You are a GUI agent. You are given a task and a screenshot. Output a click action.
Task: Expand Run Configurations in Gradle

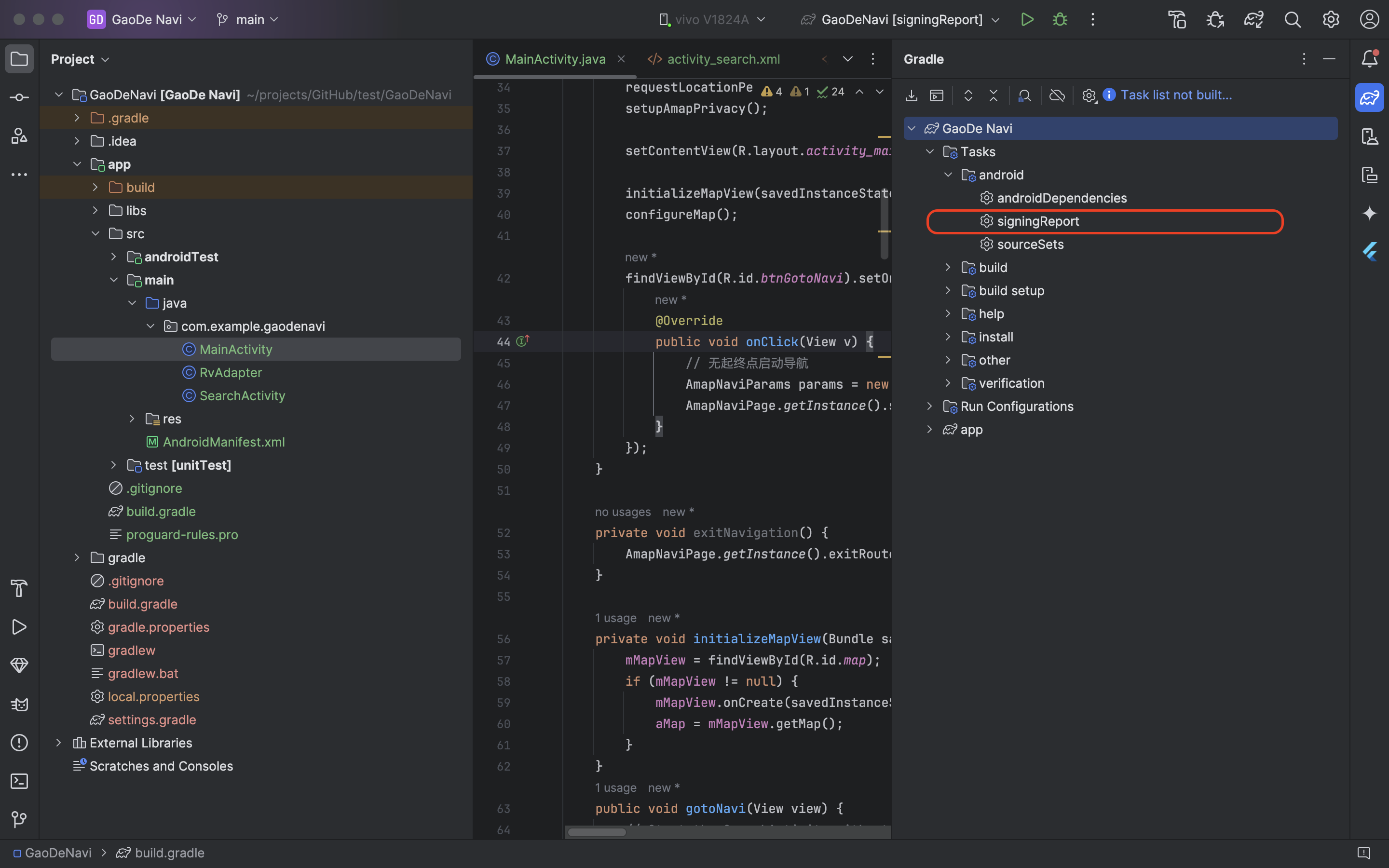[x=930, y=406]
